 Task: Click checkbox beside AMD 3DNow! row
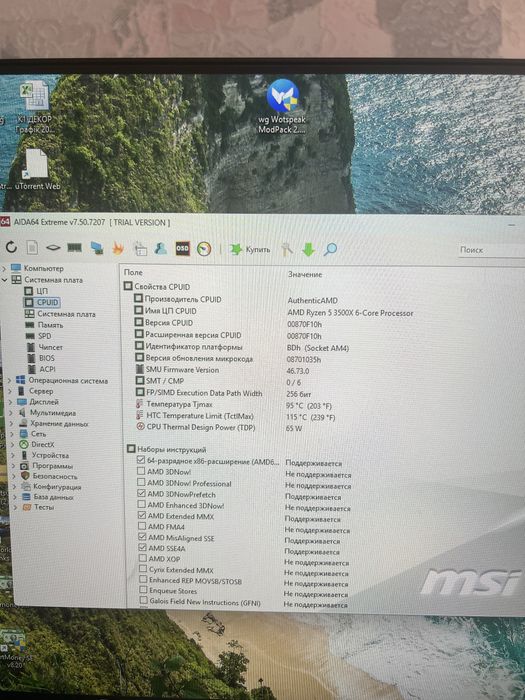click(x=141, y=471)
